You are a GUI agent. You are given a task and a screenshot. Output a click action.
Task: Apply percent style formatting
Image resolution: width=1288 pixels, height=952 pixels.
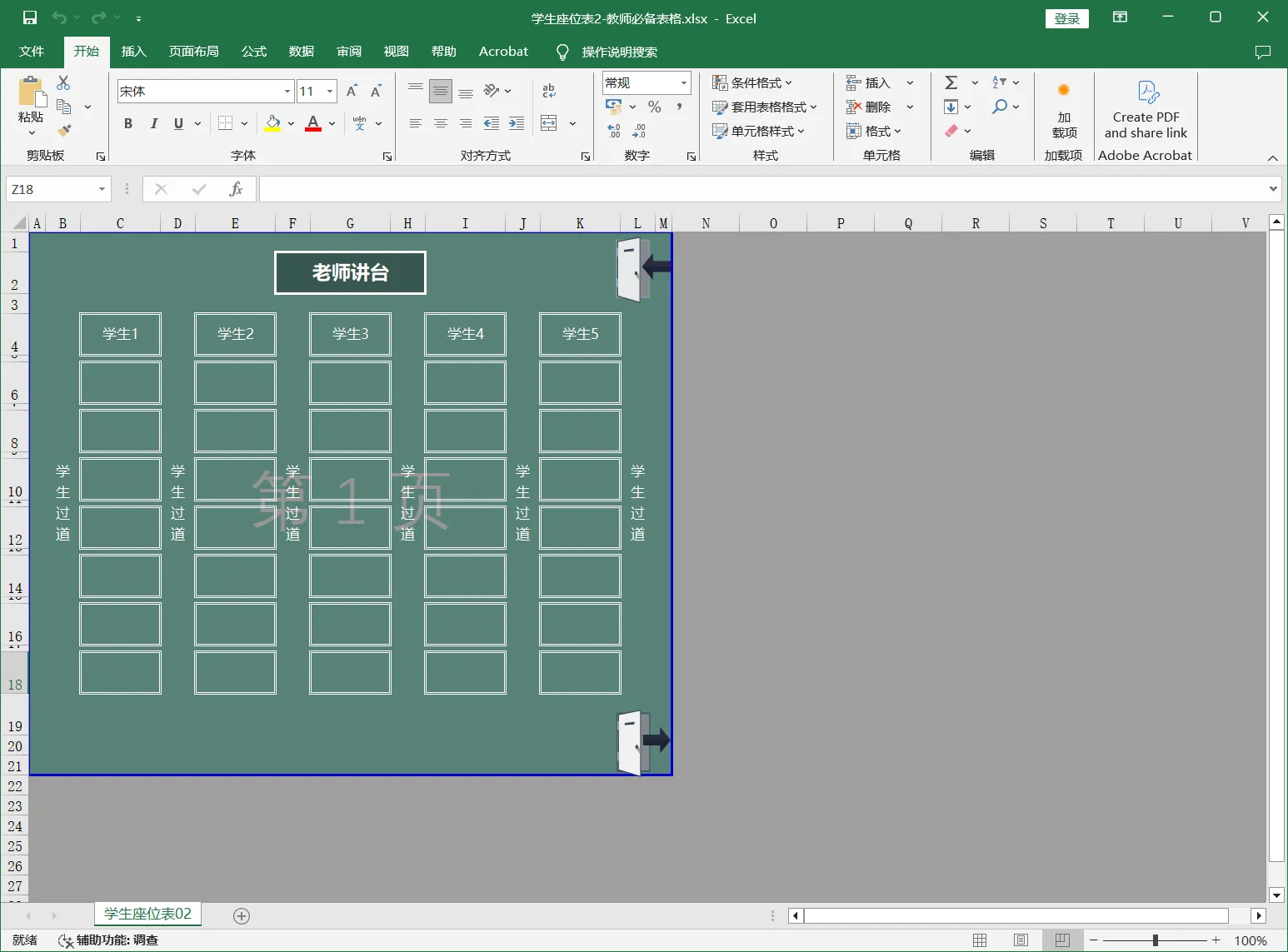[655, 107]
